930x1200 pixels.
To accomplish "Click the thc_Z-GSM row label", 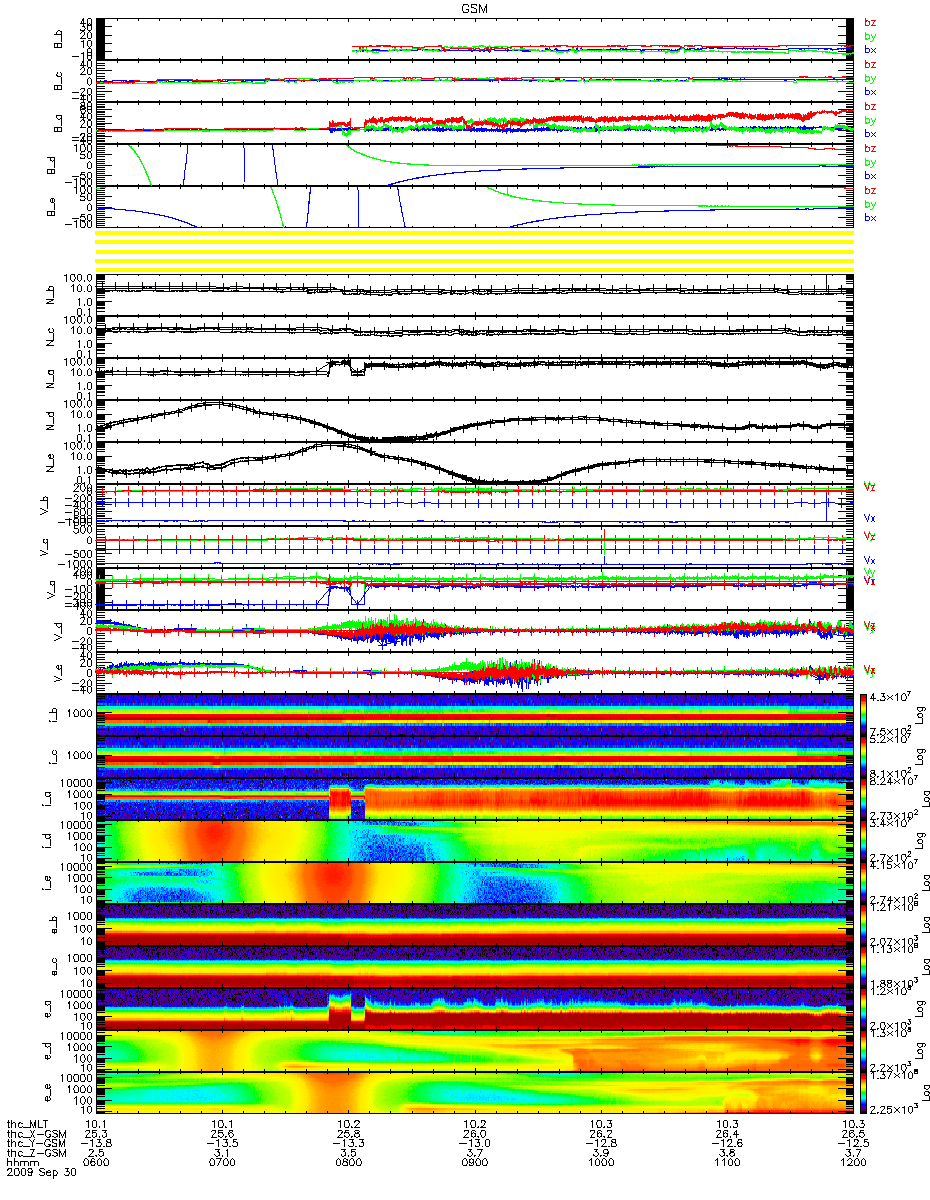I will (36, 1154).
